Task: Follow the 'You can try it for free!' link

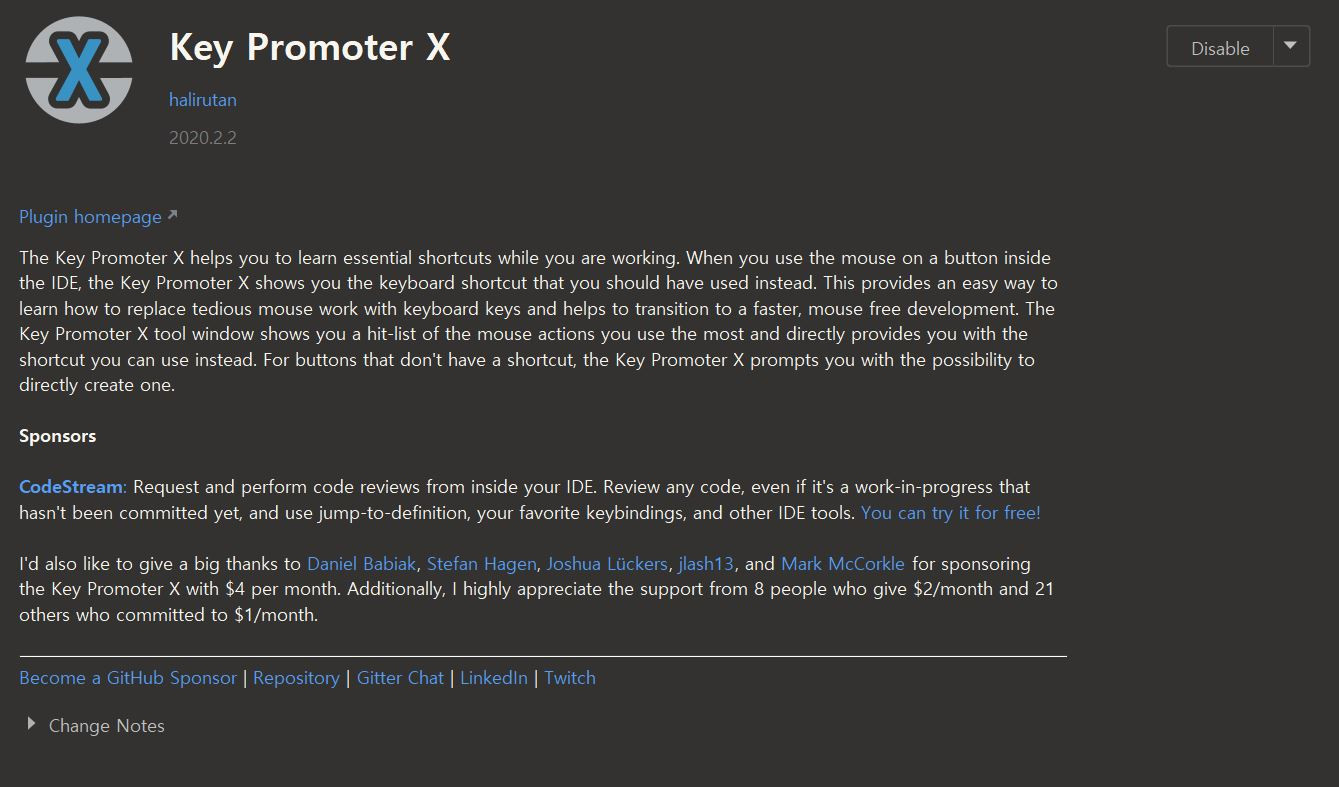Action: pyautogui.click(x=950, y=513)
